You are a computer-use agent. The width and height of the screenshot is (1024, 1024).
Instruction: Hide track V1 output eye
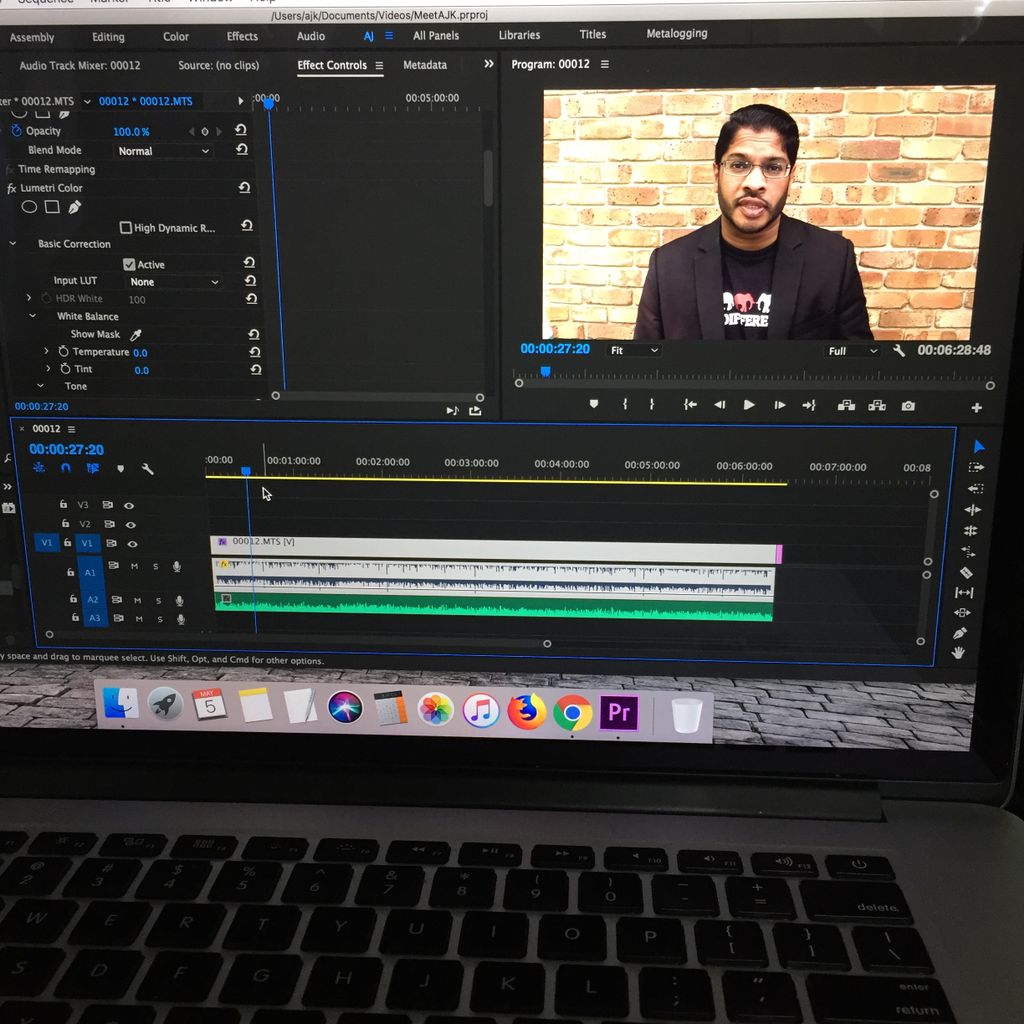(133, 544)
